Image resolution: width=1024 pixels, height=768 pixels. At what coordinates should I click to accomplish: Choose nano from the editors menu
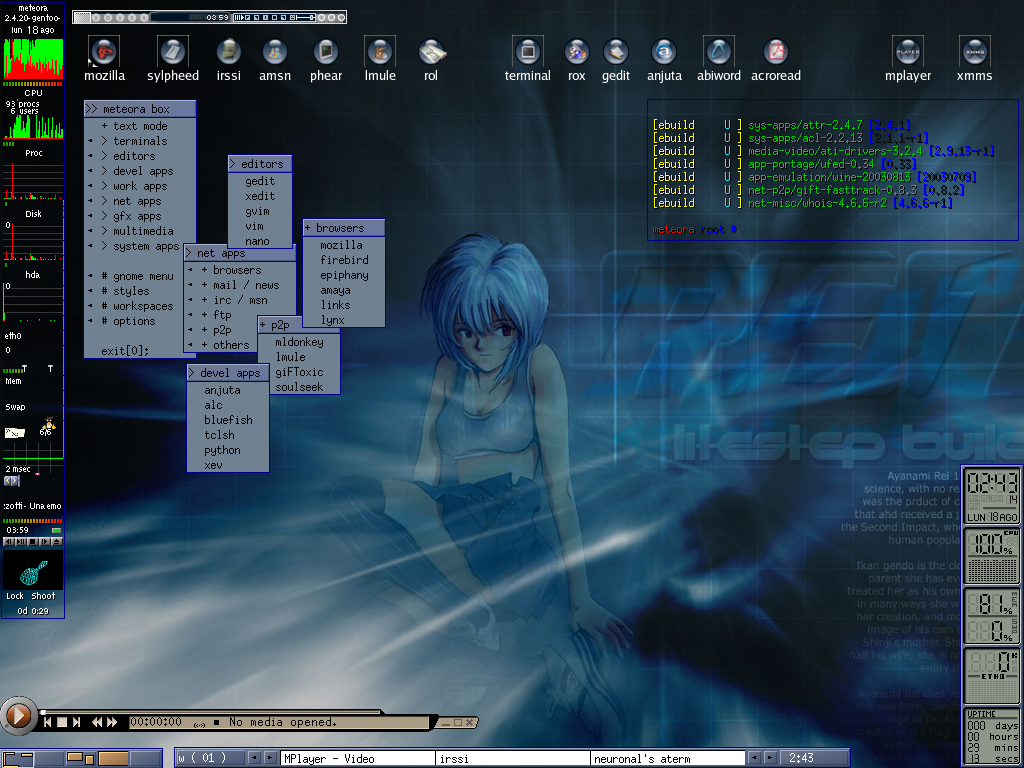click(260, 241)
